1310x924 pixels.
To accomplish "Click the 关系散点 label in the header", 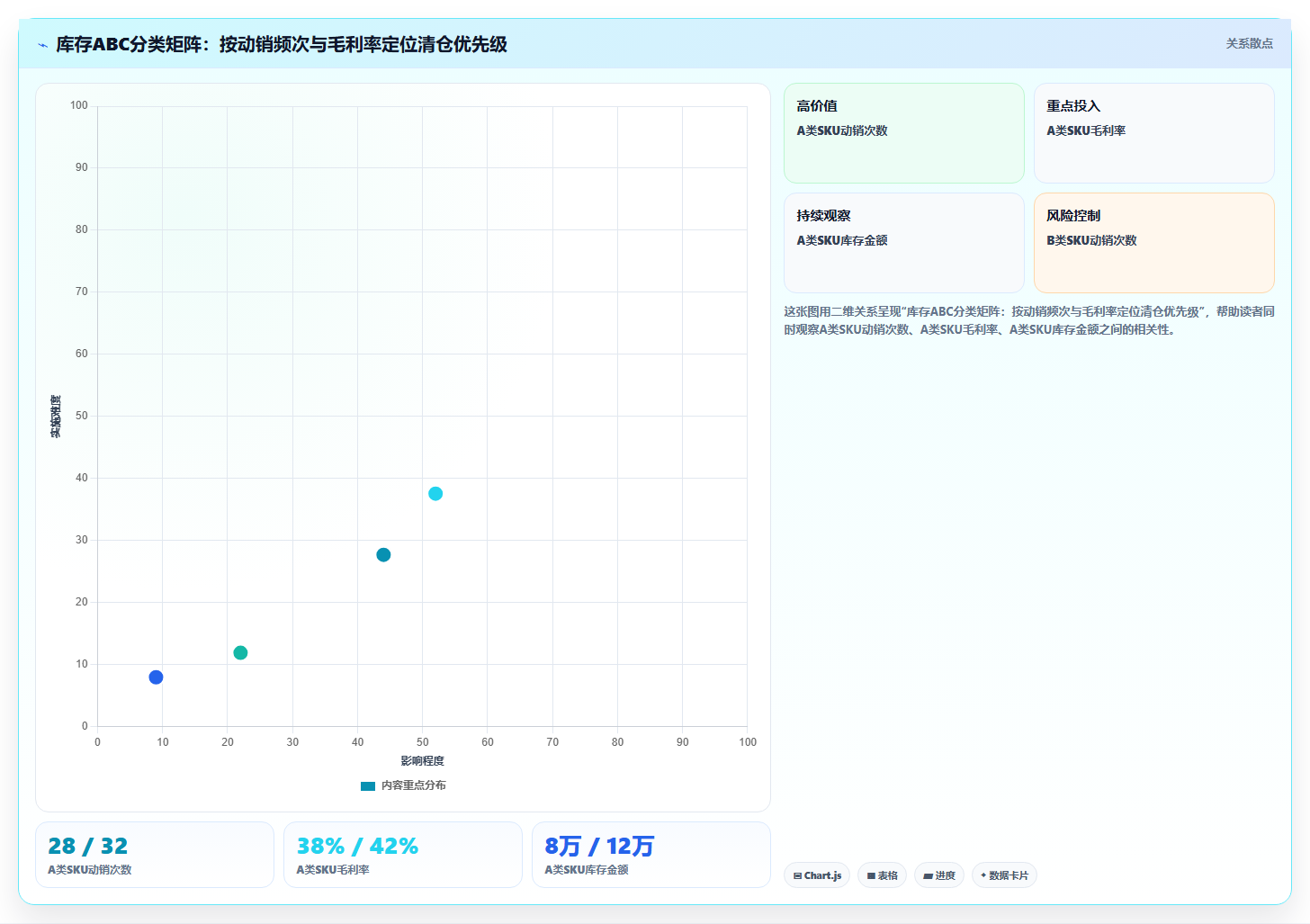I will click(1249, 43).
